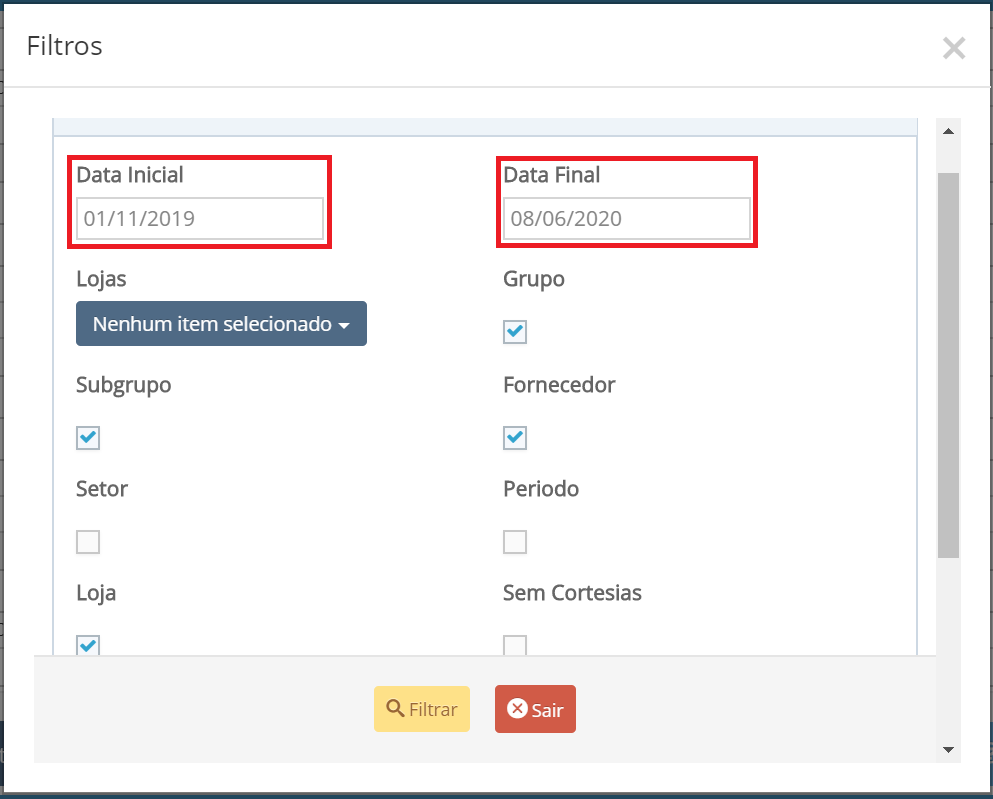Click the Sem Cortesias label
This screenshot has width=993, height=799.
572,593
